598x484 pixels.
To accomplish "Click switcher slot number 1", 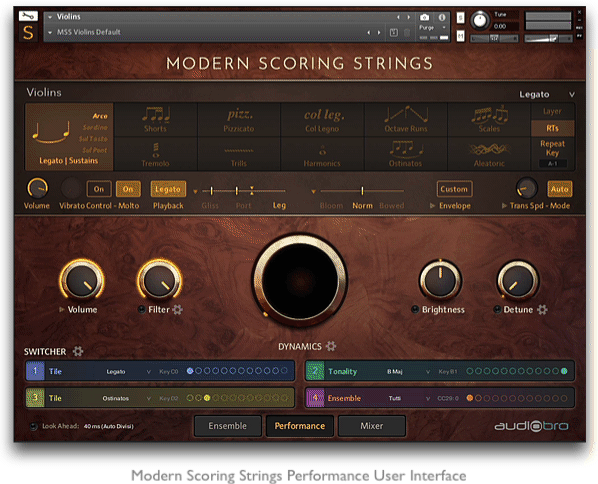I will [x=35, y=371].
